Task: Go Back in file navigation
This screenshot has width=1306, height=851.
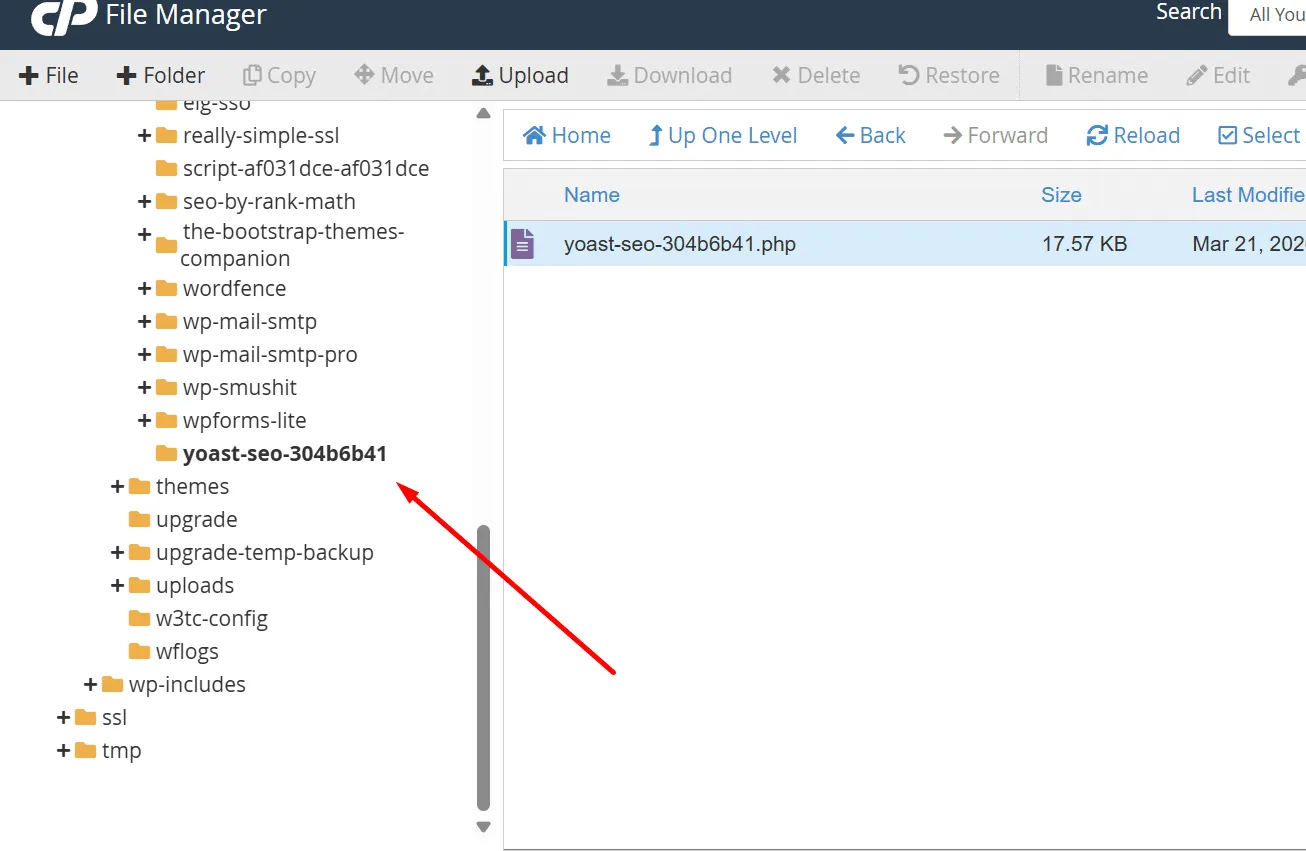Action: coord(870,135)
